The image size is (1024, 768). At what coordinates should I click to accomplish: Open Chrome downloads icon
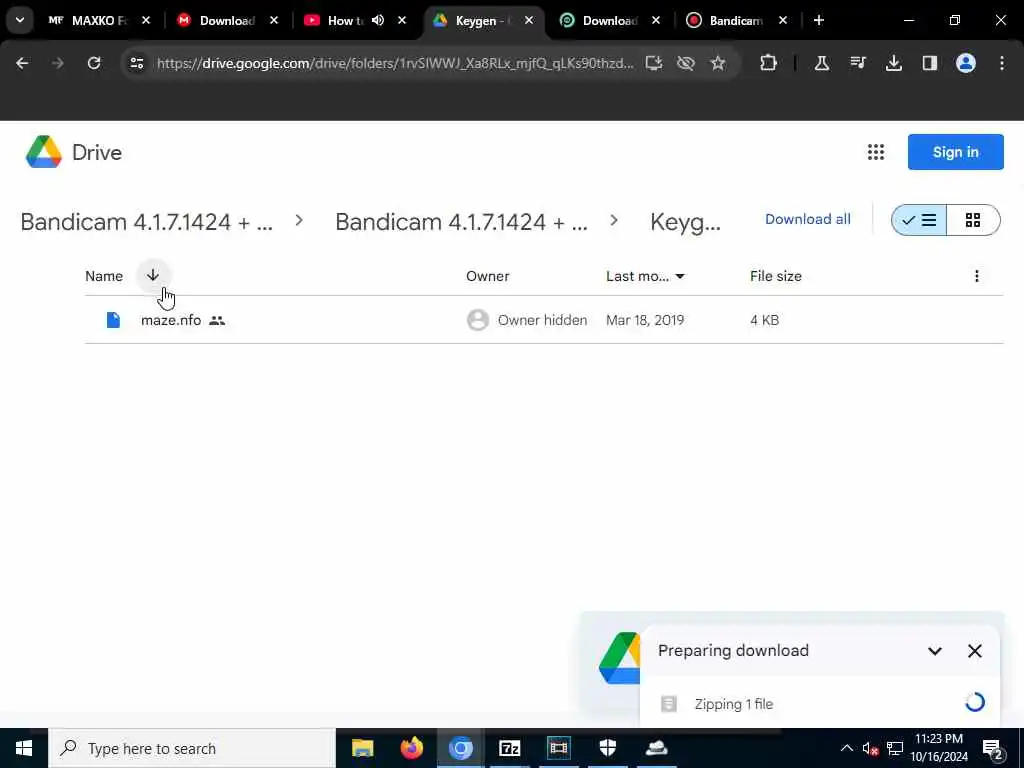coord(894,63)
